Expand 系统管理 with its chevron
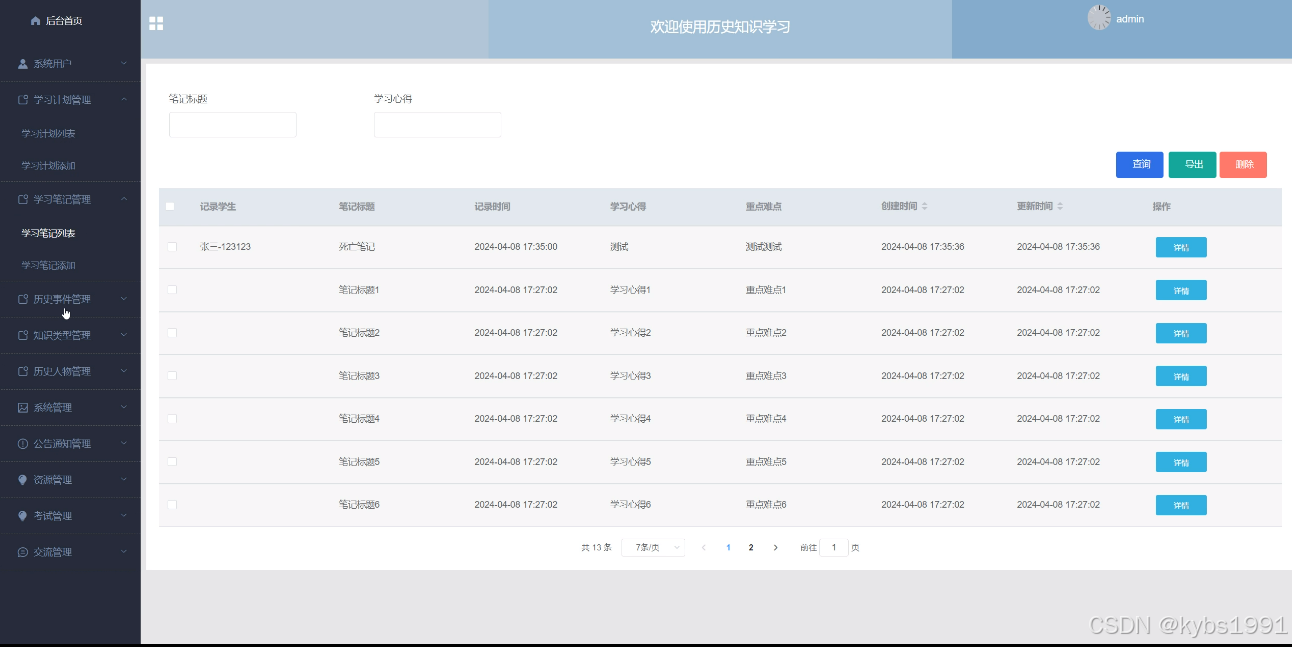Screen dimensions: 1292x647 tap(123, 407)
